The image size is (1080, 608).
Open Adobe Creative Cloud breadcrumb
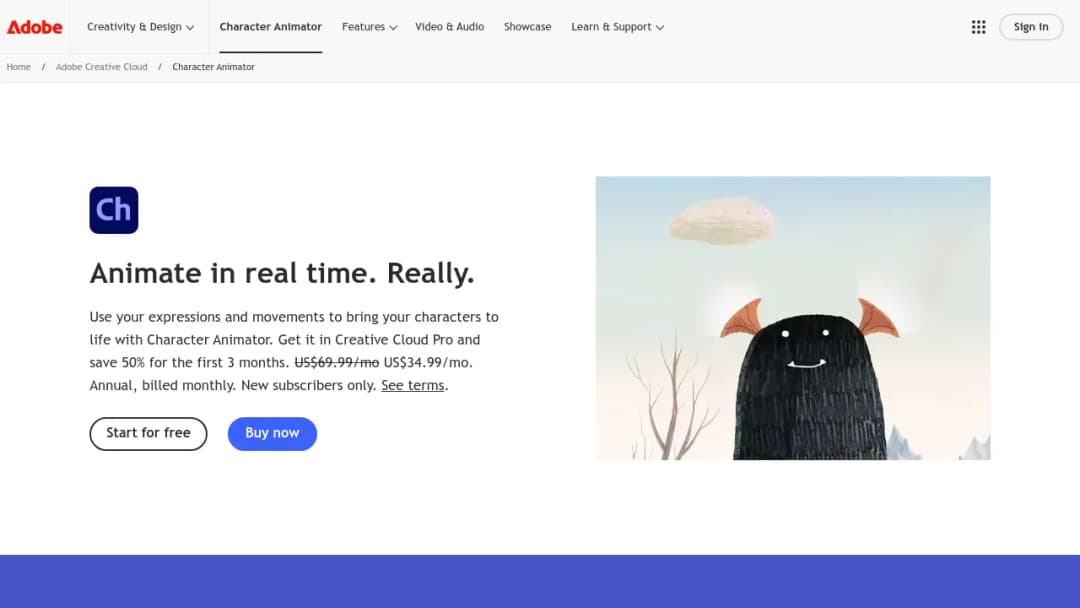tap(101, 67)
